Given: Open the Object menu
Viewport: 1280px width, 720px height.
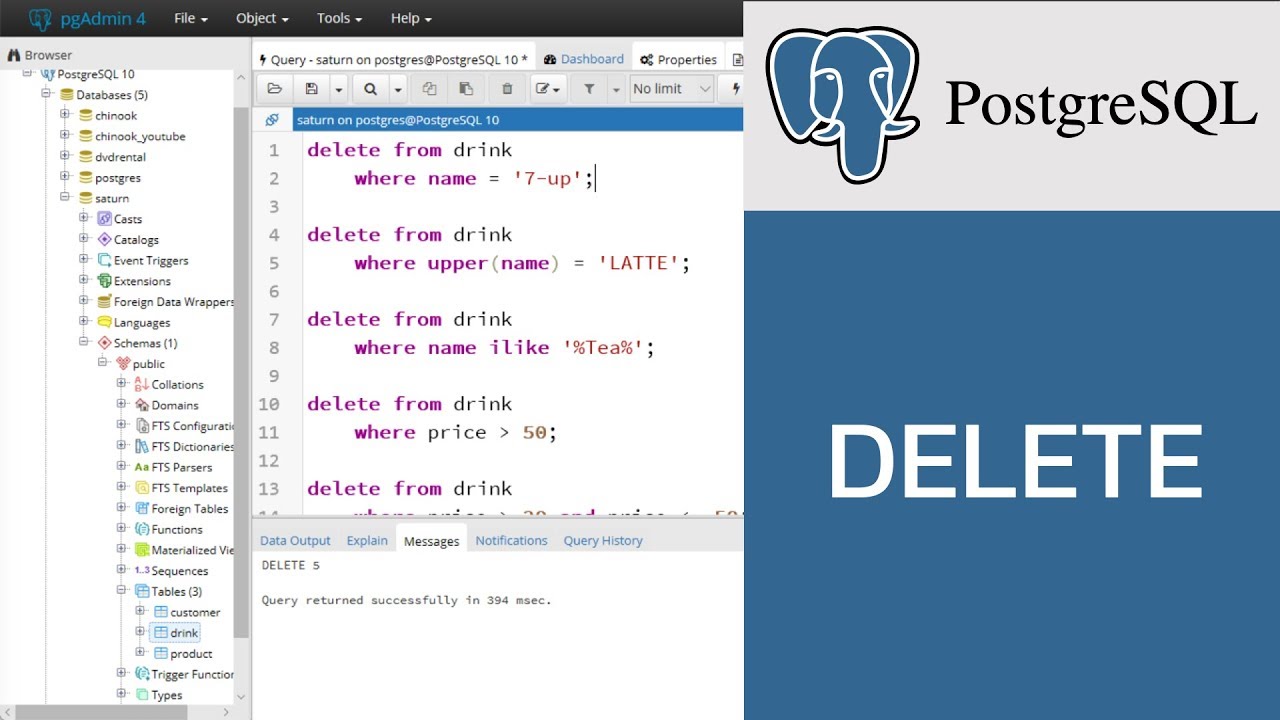Looking at the screenshot, I should point(262,18).
